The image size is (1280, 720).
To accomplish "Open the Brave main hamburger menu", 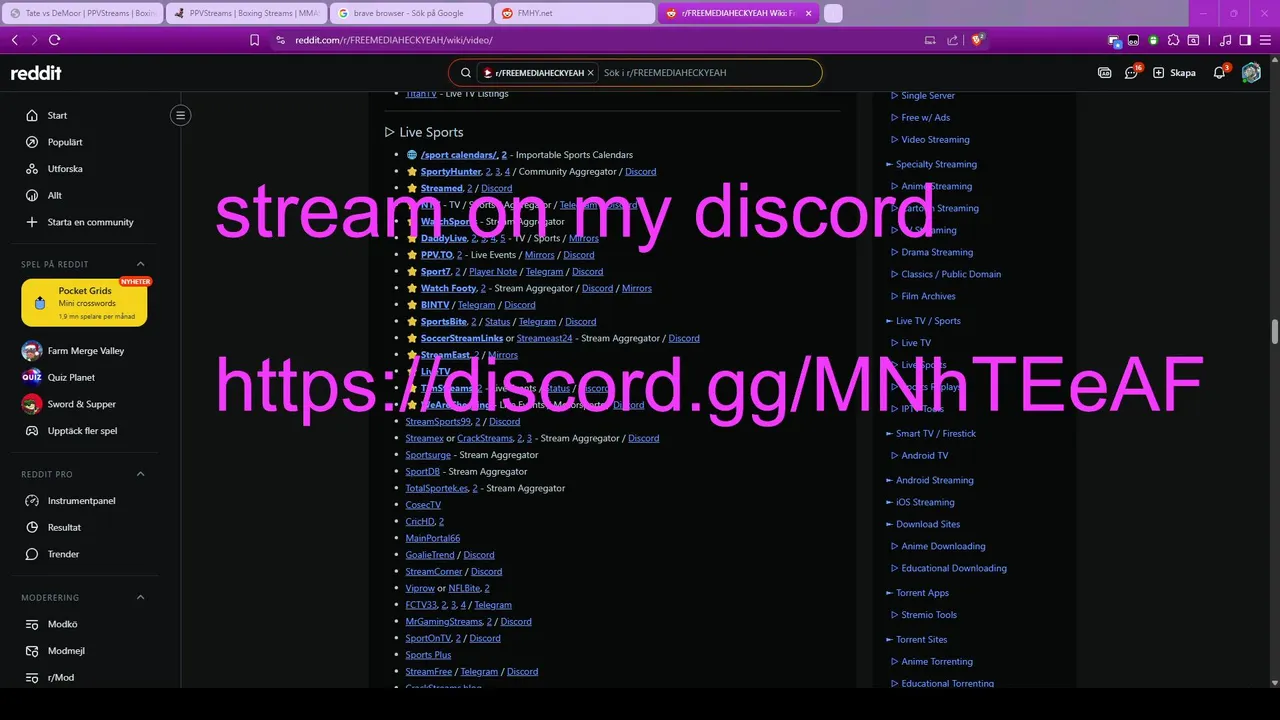I will (x=1265, y=40).
